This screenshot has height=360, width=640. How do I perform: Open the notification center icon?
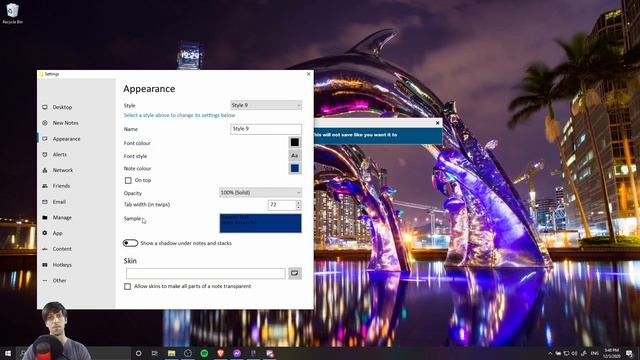coord(629,353)
